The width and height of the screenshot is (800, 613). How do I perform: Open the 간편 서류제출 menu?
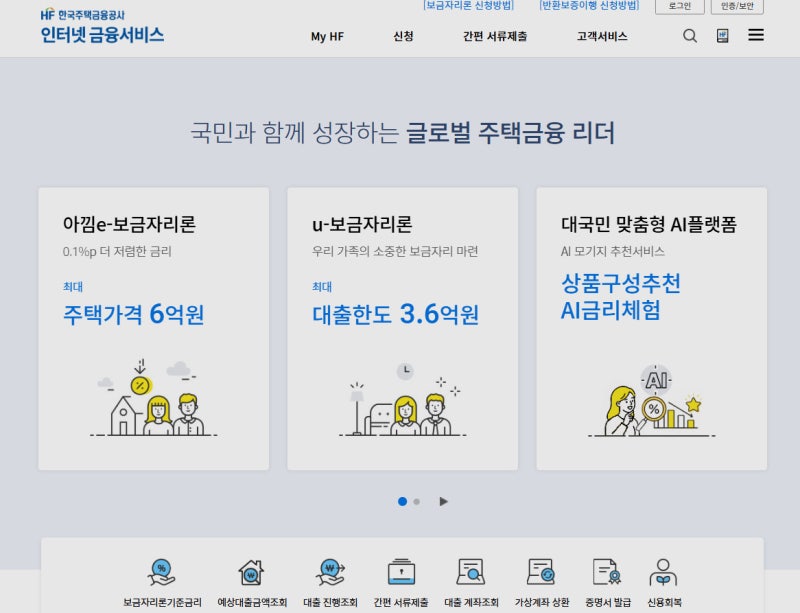point(495,36)
